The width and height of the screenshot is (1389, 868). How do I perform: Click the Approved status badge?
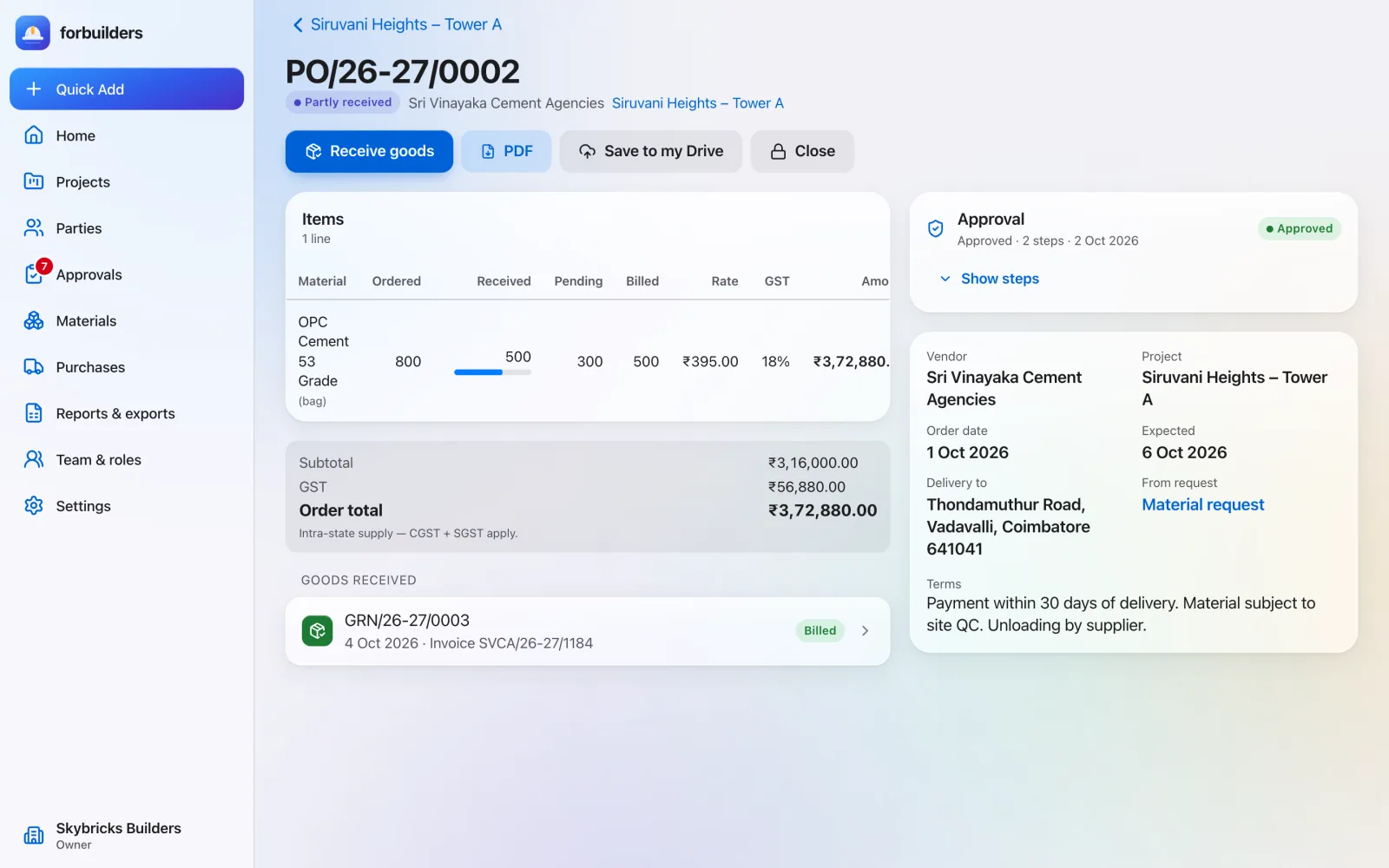click(x=1299, y=229)
